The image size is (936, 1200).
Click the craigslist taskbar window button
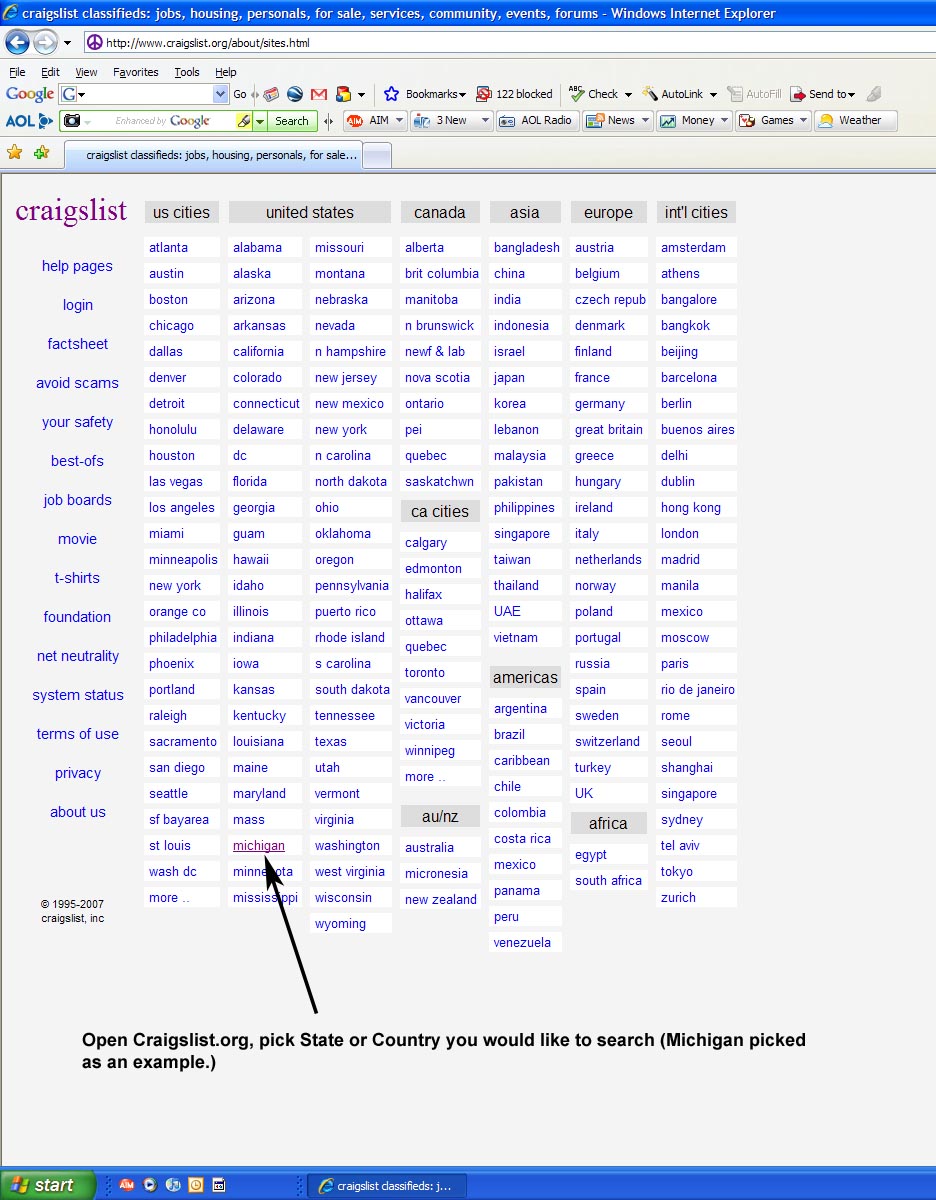pos(386,1186)
